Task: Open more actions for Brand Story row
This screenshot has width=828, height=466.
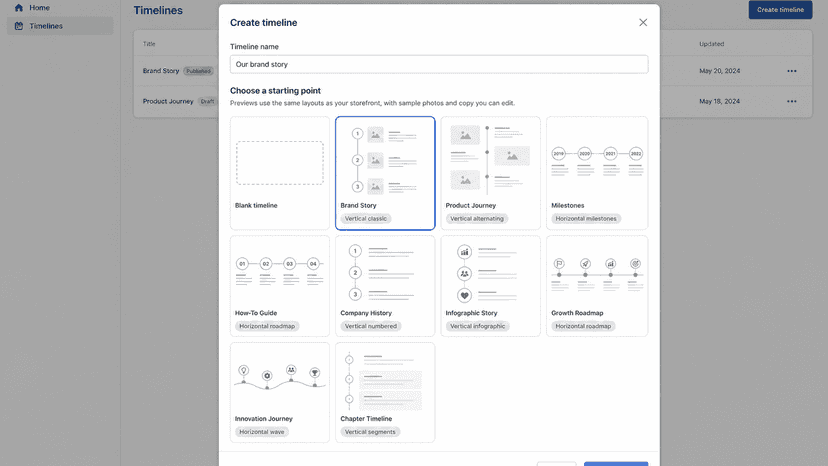Action: [x=792, y=71]
